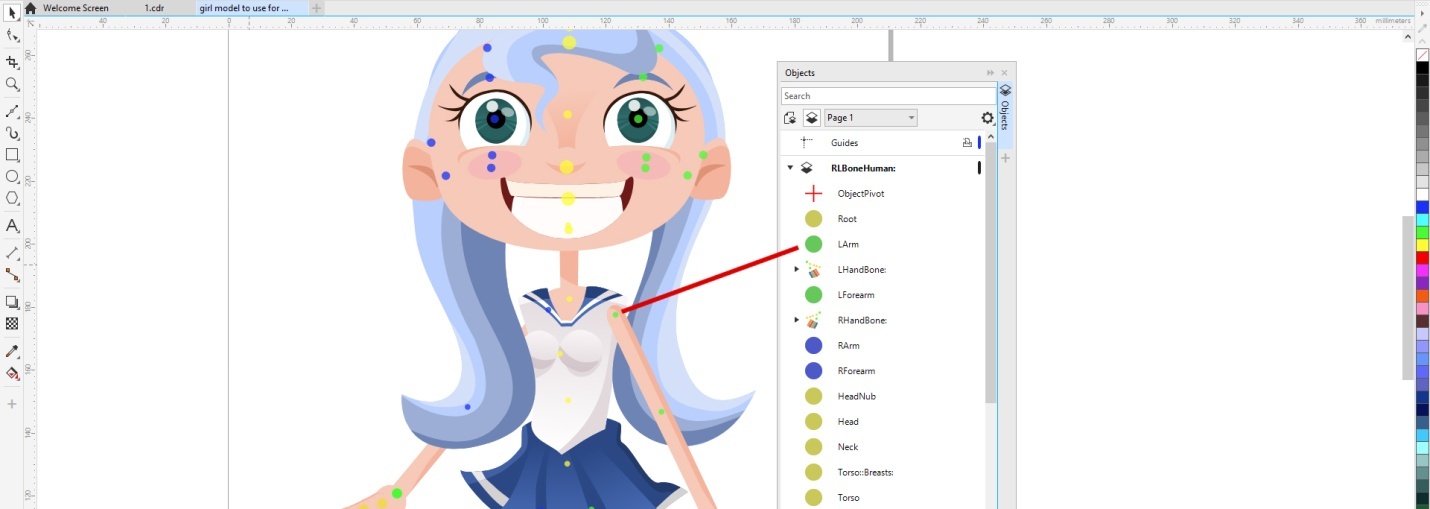Select the Text tool

pos(12,226)
